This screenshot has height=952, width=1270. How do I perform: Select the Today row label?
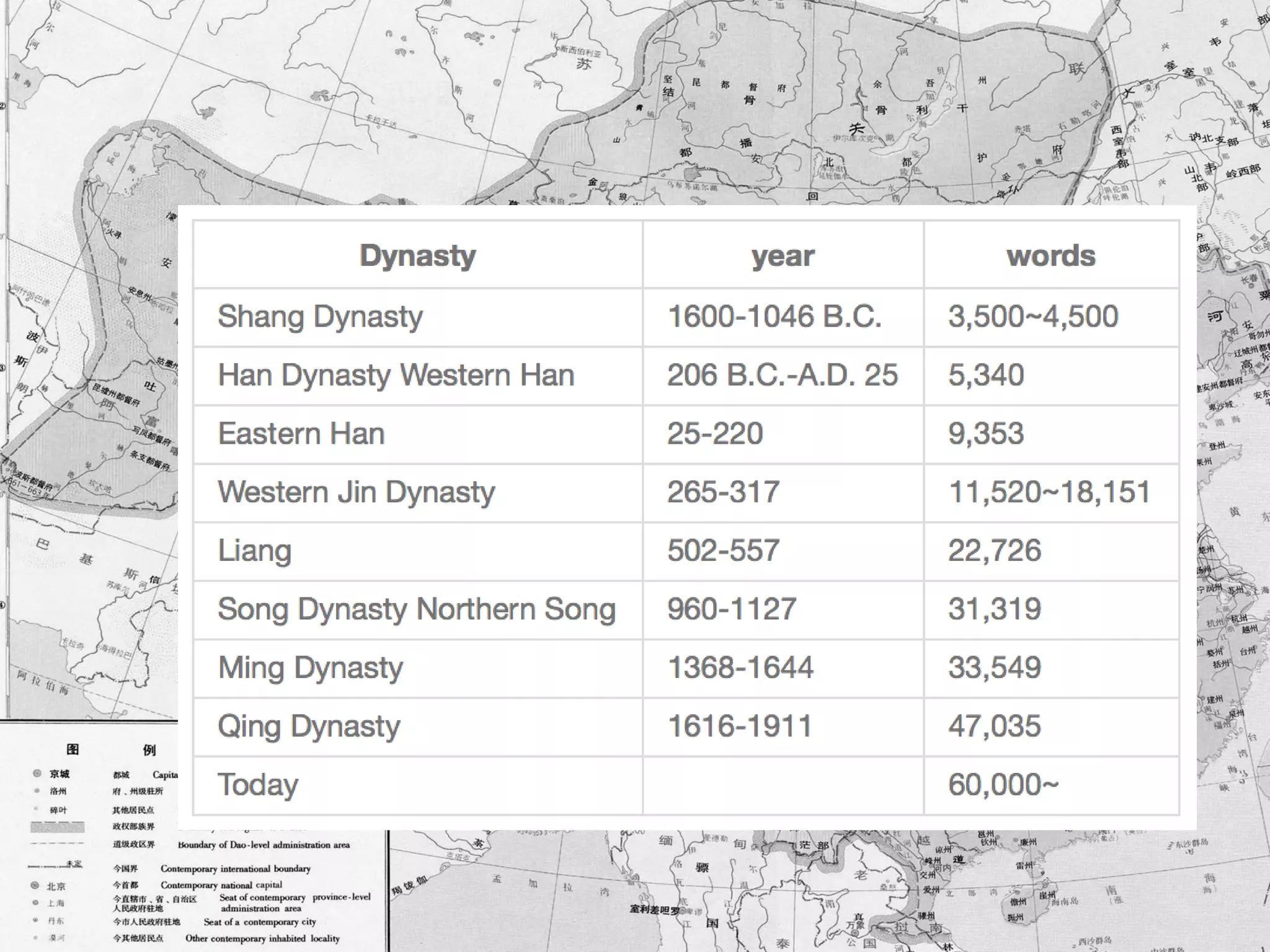[x=258, y=785]
